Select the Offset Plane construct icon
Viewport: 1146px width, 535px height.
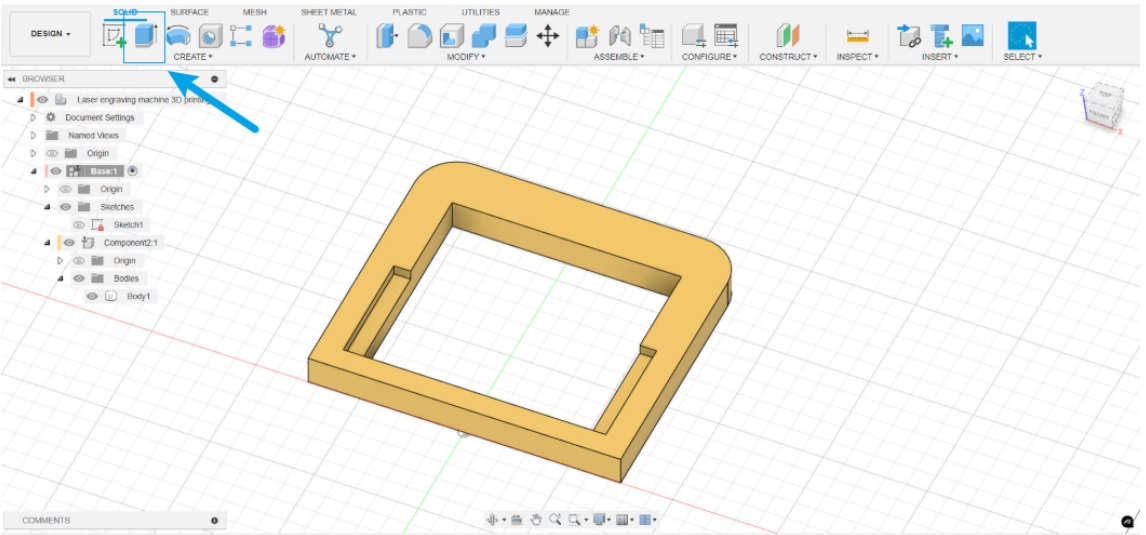click(788, 35)
